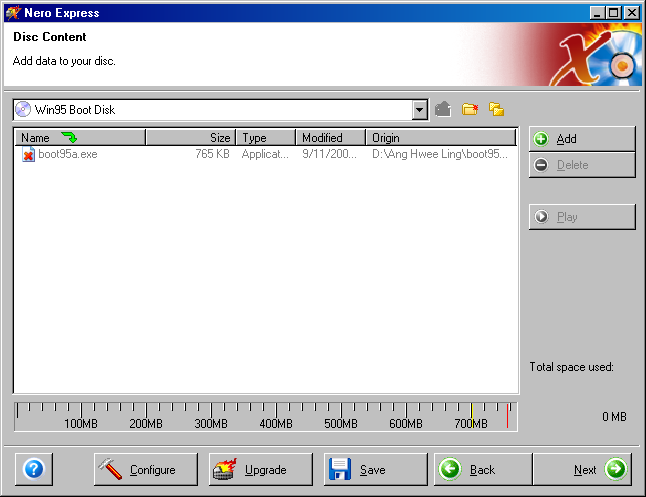Click the go up one folder icon
The height and width of the screenshot is (497, 646).
tap(443, 109)
